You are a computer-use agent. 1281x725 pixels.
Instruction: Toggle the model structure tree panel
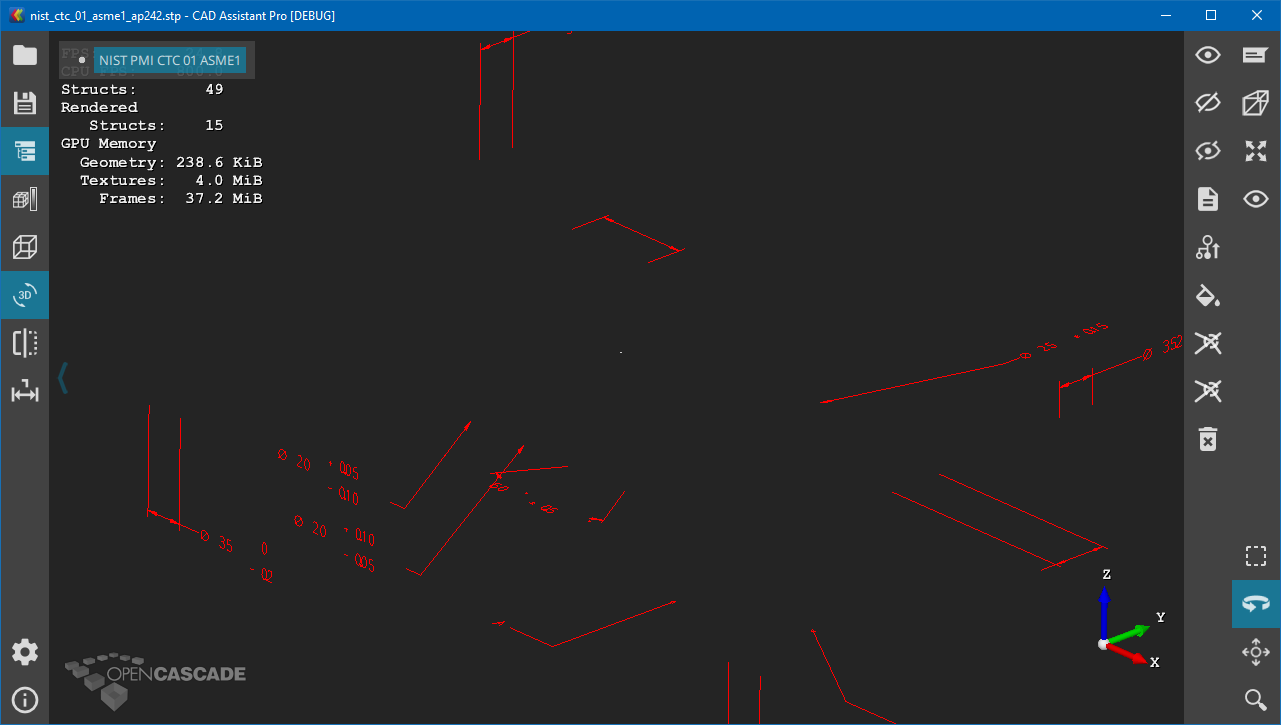(25, 151)
